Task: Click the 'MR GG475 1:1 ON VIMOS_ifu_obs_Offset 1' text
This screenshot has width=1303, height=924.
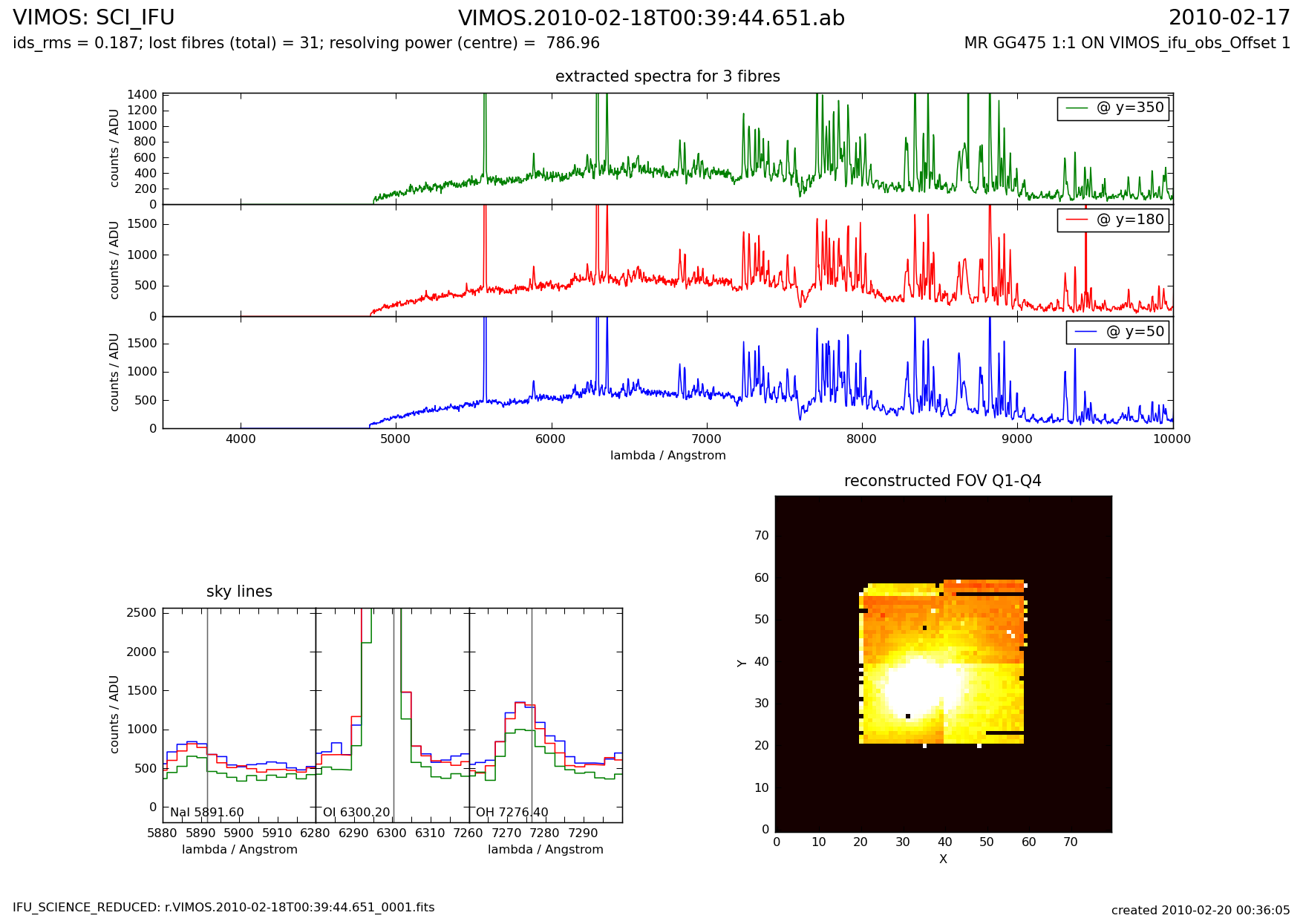Action: 1127,43
